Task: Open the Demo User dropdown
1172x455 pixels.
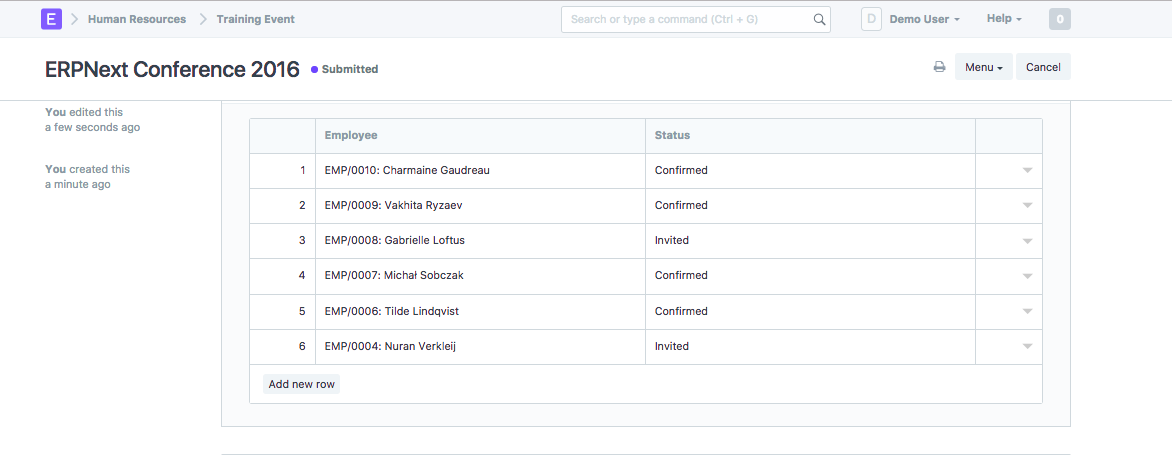Action: coord(924,19)
